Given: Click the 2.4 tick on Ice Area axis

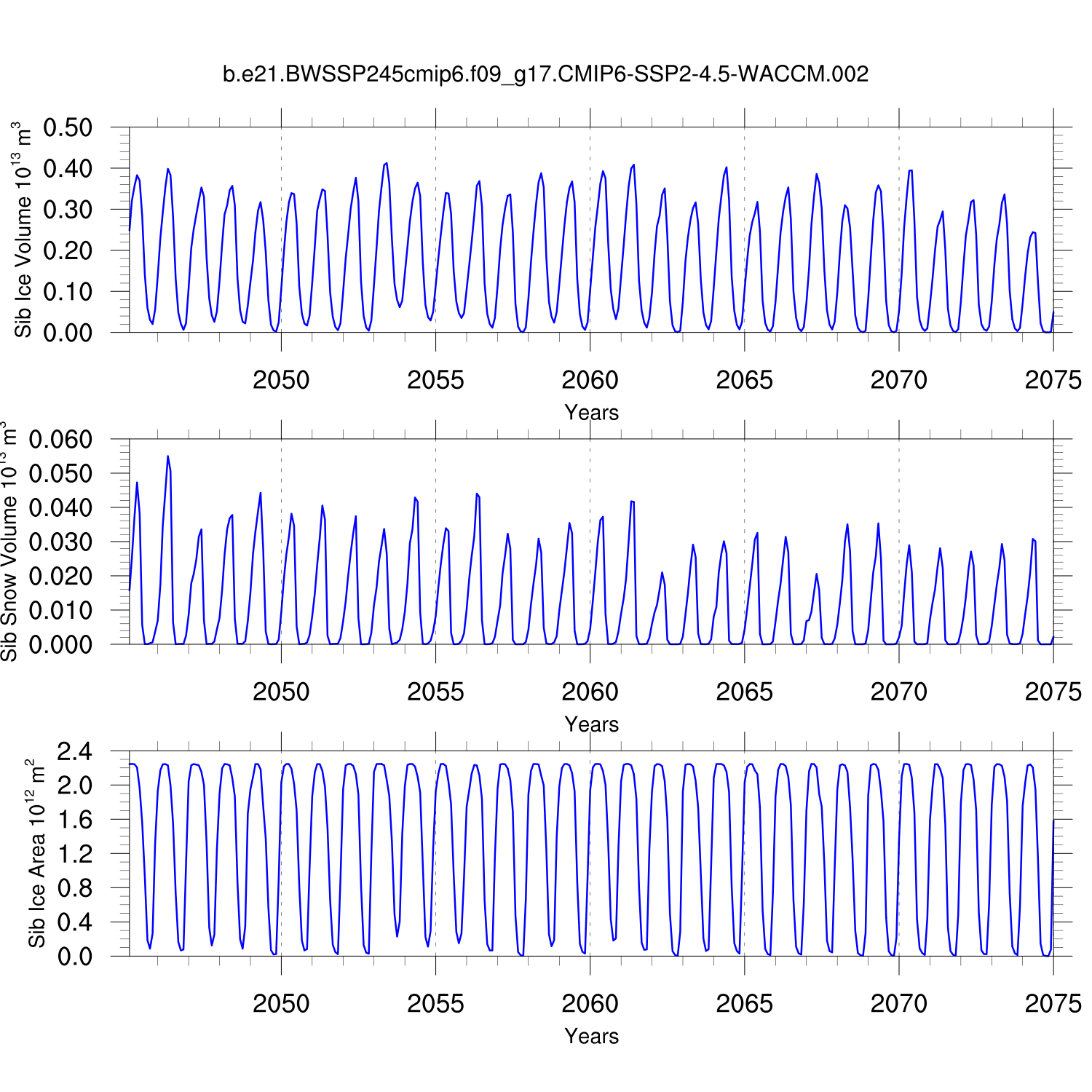Looking at the screenshot, I should [x=75, y=751].
